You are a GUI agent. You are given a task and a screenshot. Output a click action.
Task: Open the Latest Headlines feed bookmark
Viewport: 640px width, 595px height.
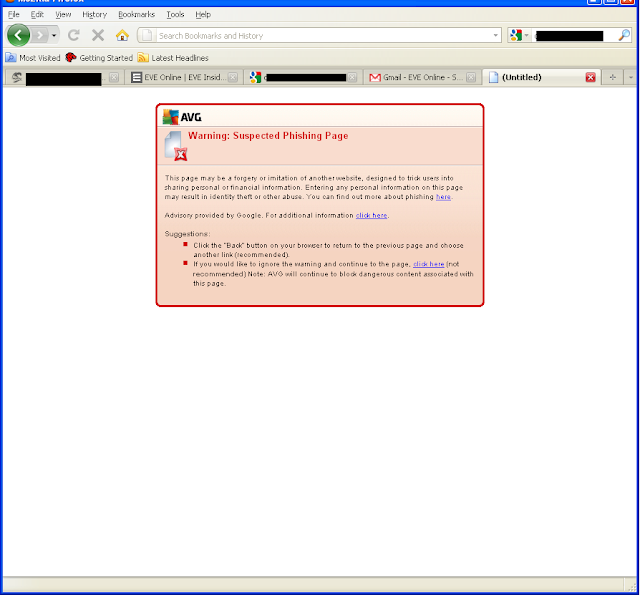(173, 58)
